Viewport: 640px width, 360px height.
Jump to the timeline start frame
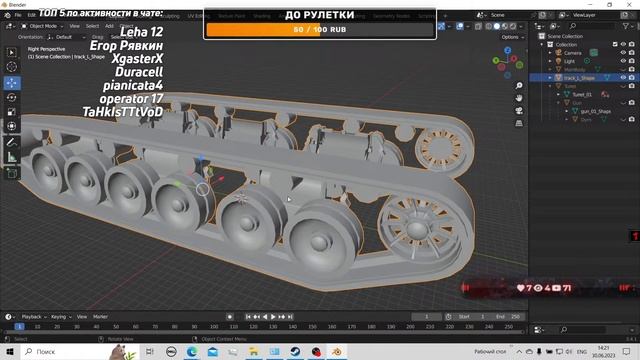point(248,317)
